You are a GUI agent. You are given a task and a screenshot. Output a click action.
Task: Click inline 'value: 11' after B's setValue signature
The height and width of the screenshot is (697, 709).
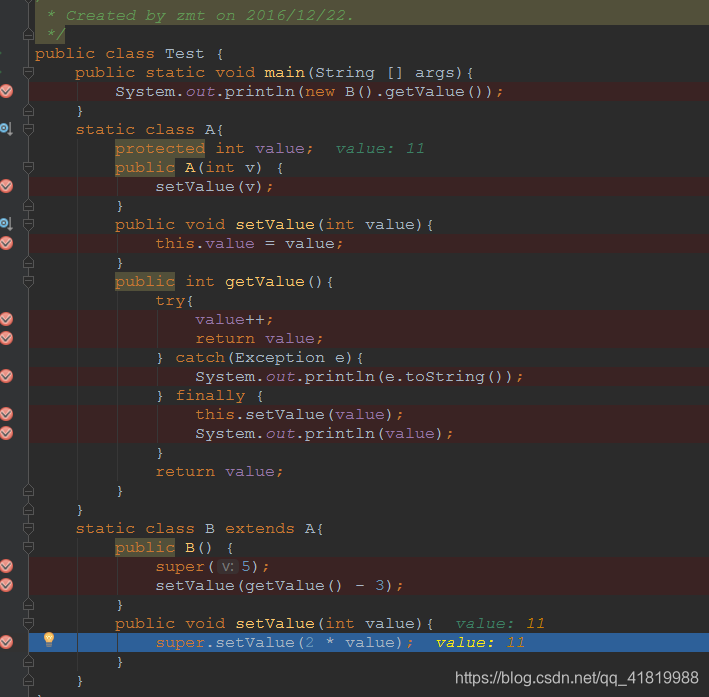[x=500, y=623]
